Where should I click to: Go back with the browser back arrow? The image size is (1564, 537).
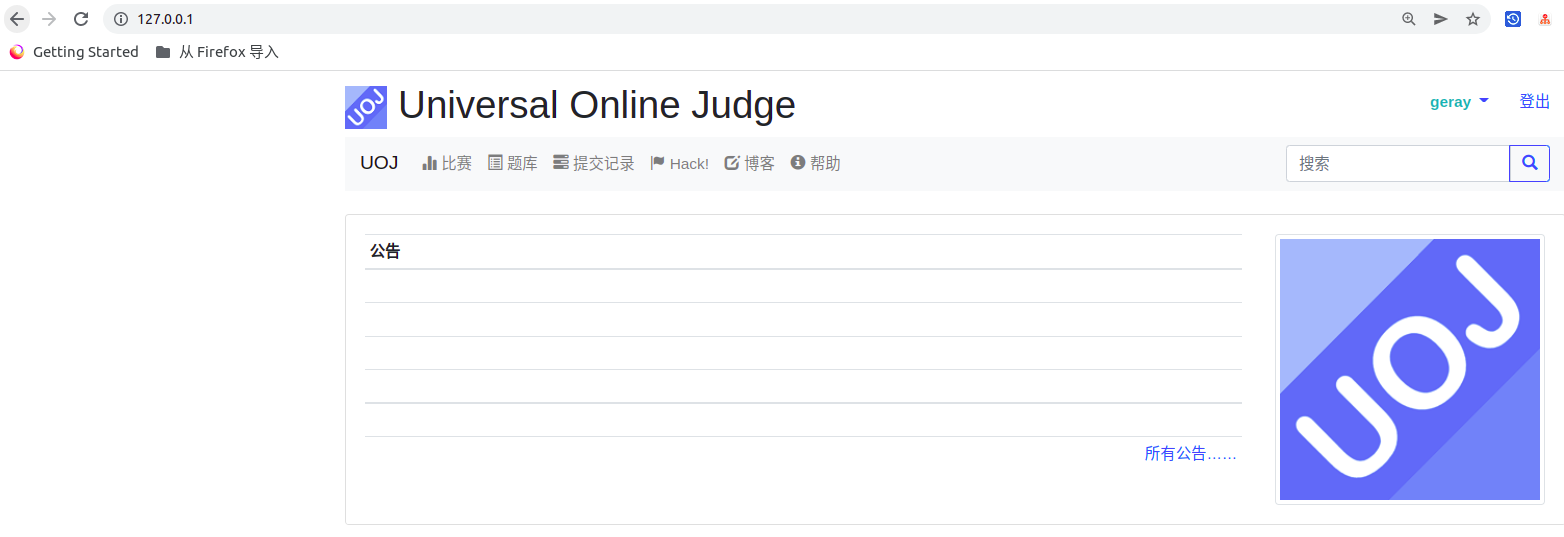17,19
